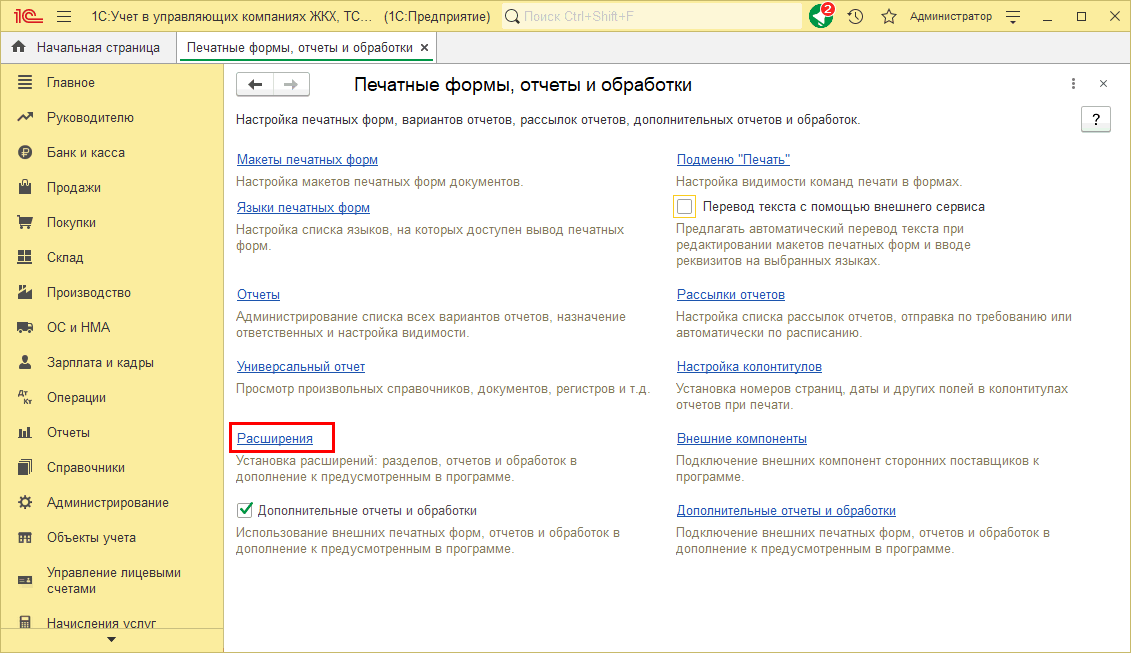Viewport: 1131px width, 653px height.
Task: Enable Перевод текста с помощью внешнего сервиса checkbox
Action: pyautogui.click(x=685, y=206)
